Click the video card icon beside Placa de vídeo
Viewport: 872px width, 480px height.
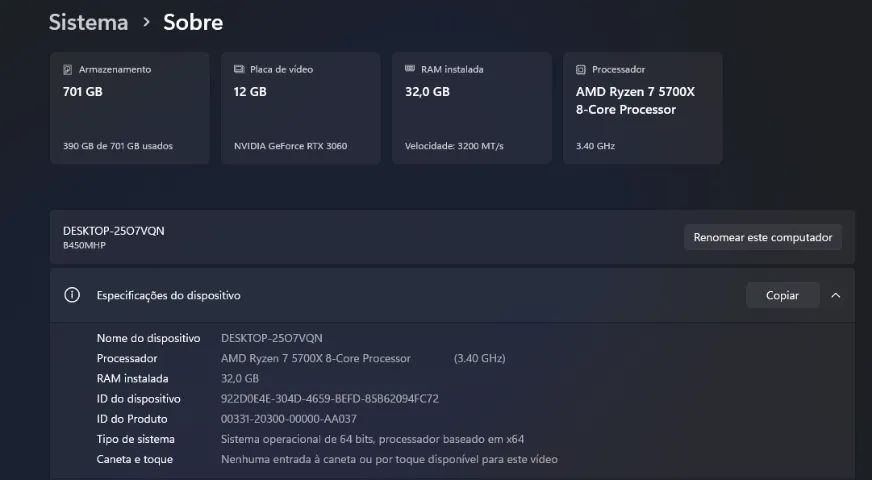[x=239, y=70]
